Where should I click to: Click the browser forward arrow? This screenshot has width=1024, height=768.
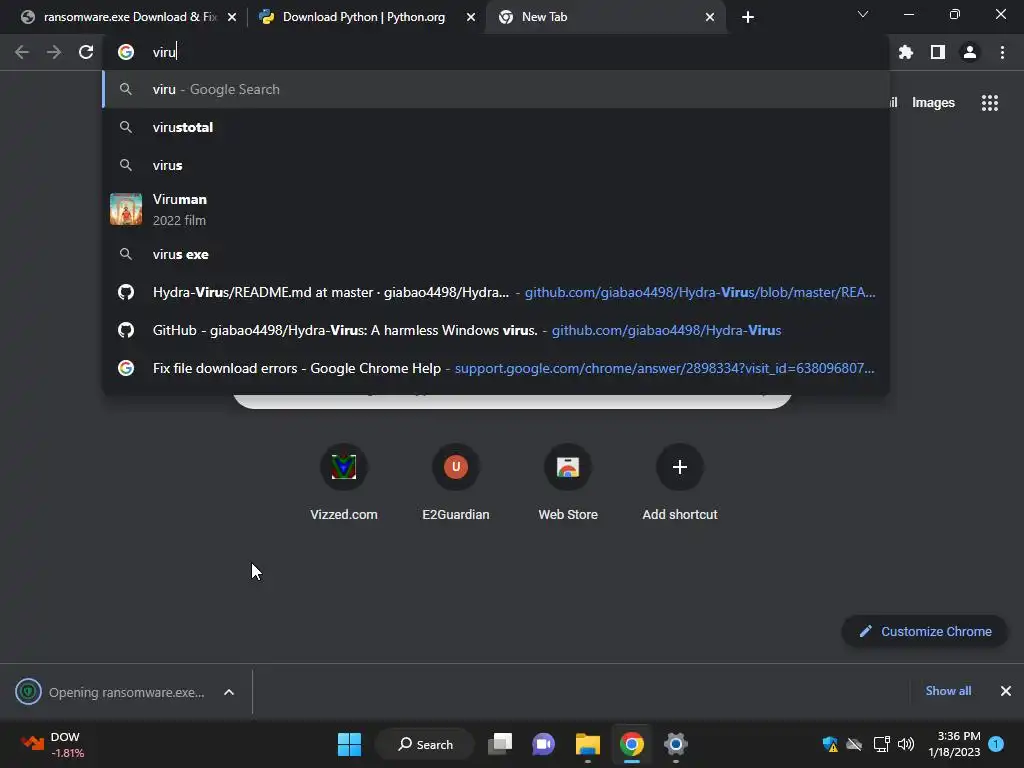coord(54,52)
